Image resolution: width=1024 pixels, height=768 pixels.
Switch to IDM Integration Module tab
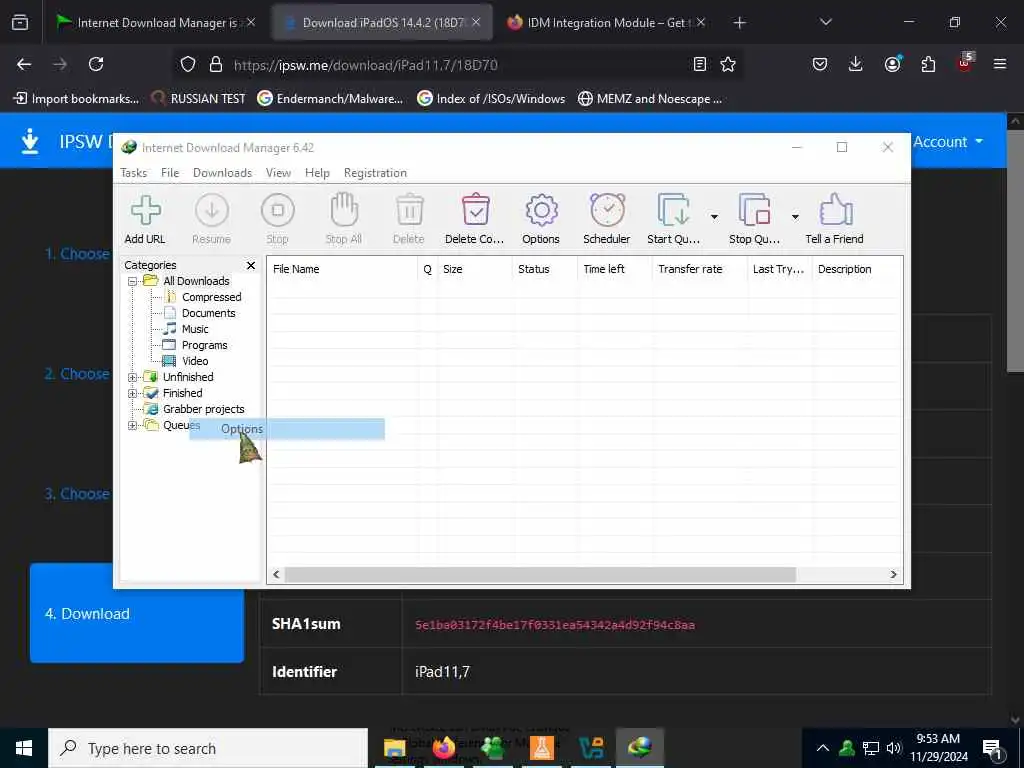[x=606, y=23]
